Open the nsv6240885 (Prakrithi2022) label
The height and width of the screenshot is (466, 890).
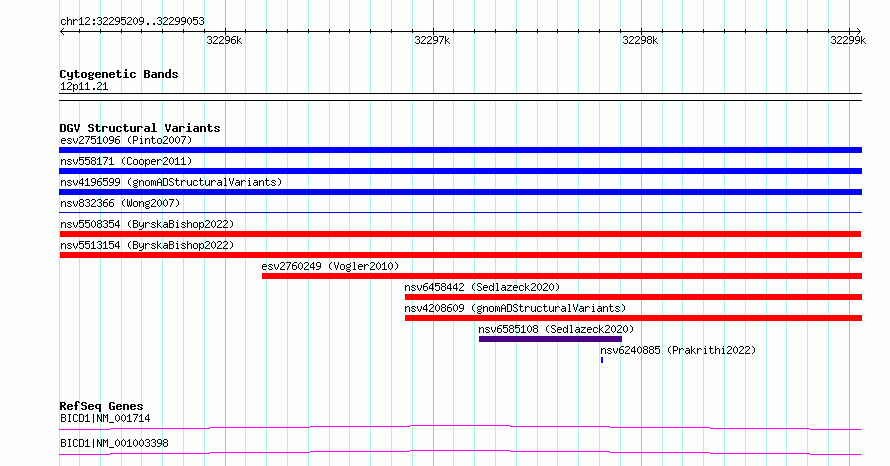678,350
